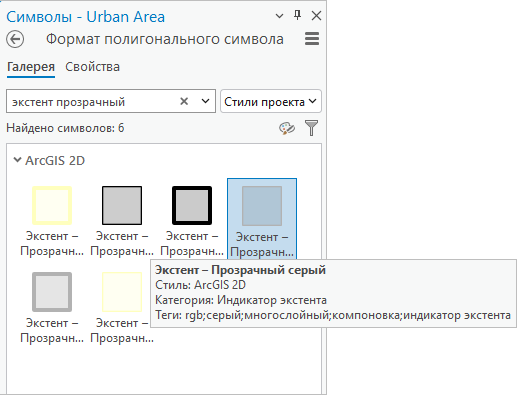This screenshot has width=517, height=395.
Task: Select the pale yellow borderless extent symbol
Action: coord(122,308)
